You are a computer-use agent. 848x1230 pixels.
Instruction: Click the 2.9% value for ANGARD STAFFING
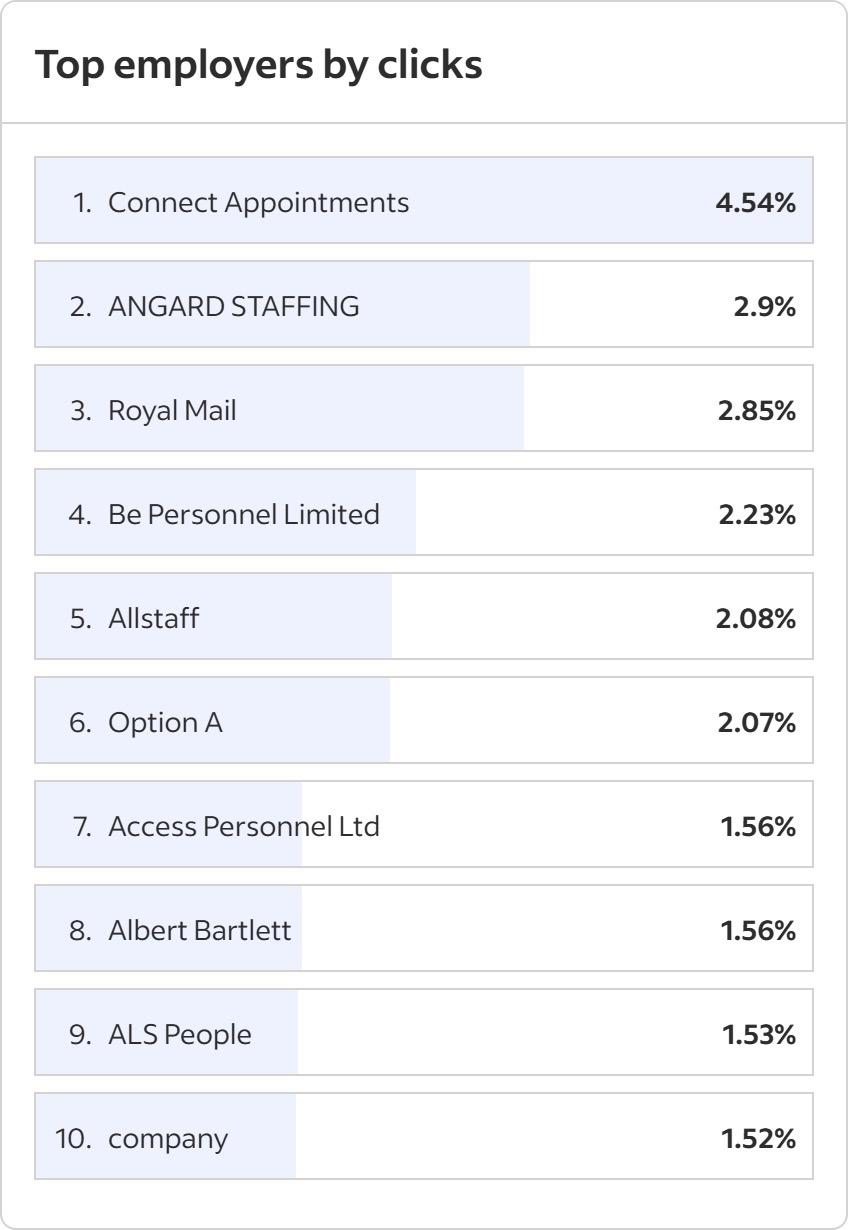coord(764,307)
